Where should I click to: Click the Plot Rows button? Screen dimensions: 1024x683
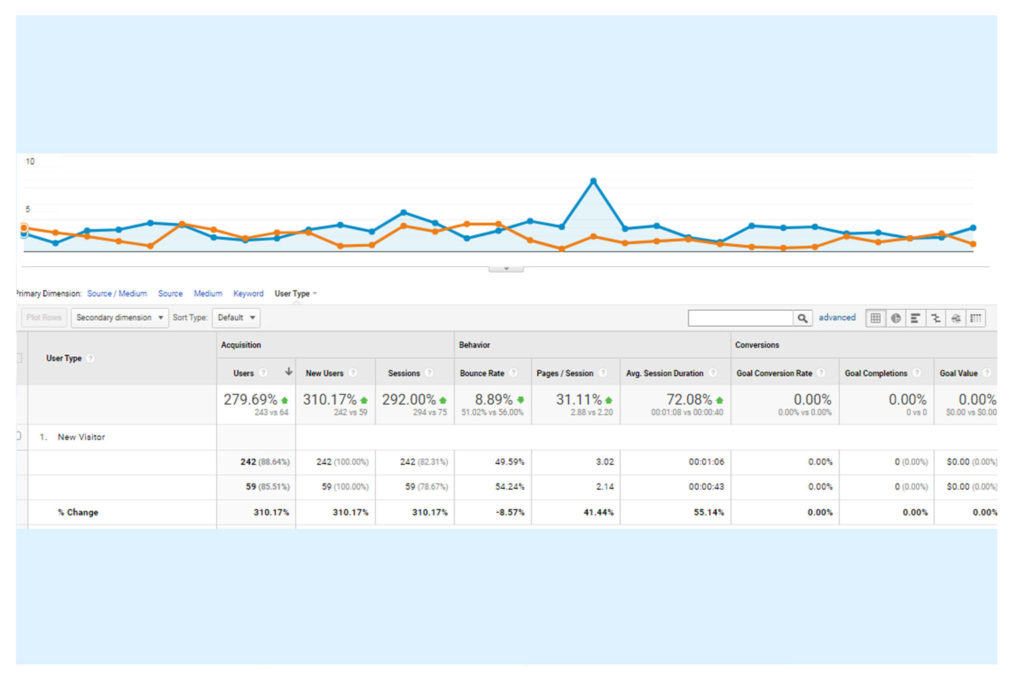coord(44,318)
